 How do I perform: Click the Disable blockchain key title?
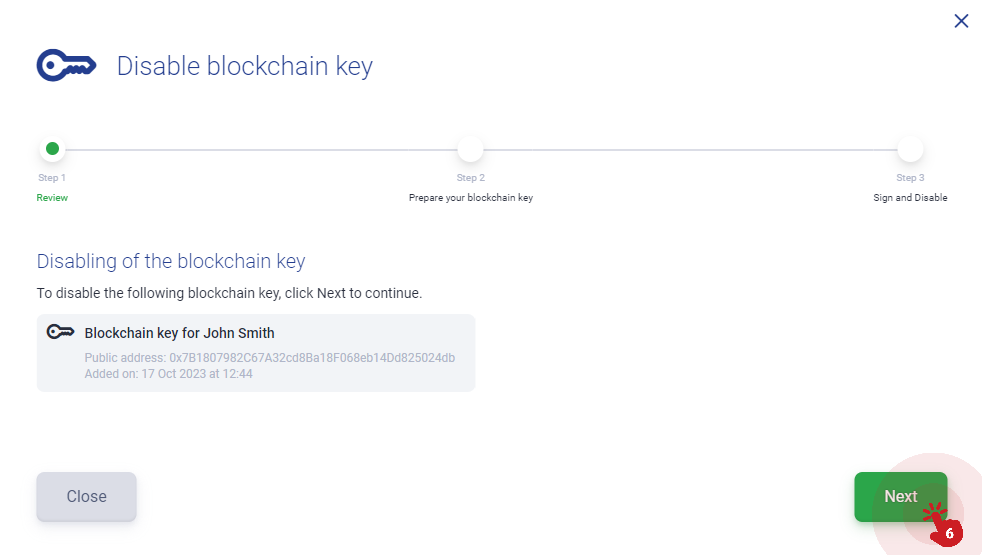[245, 66]
